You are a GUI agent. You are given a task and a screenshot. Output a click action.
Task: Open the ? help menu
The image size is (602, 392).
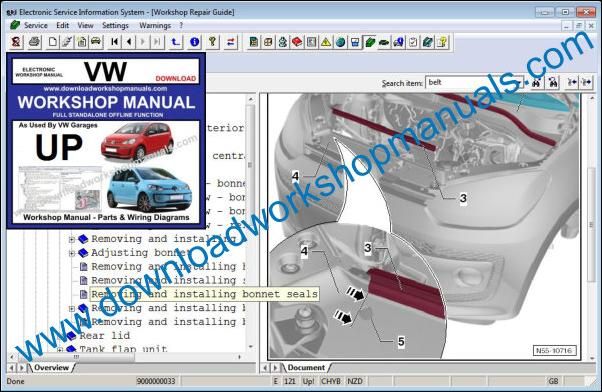click(x=181, y=25)
